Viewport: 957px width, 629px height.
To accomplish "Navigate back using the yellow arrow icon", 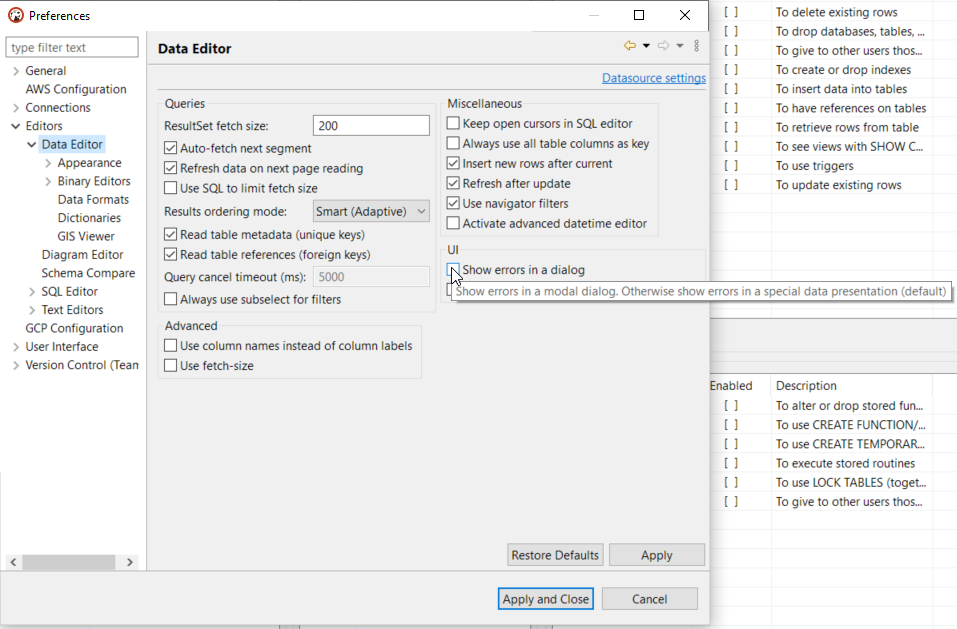I will pyautogui.click(x=630, y=44).
